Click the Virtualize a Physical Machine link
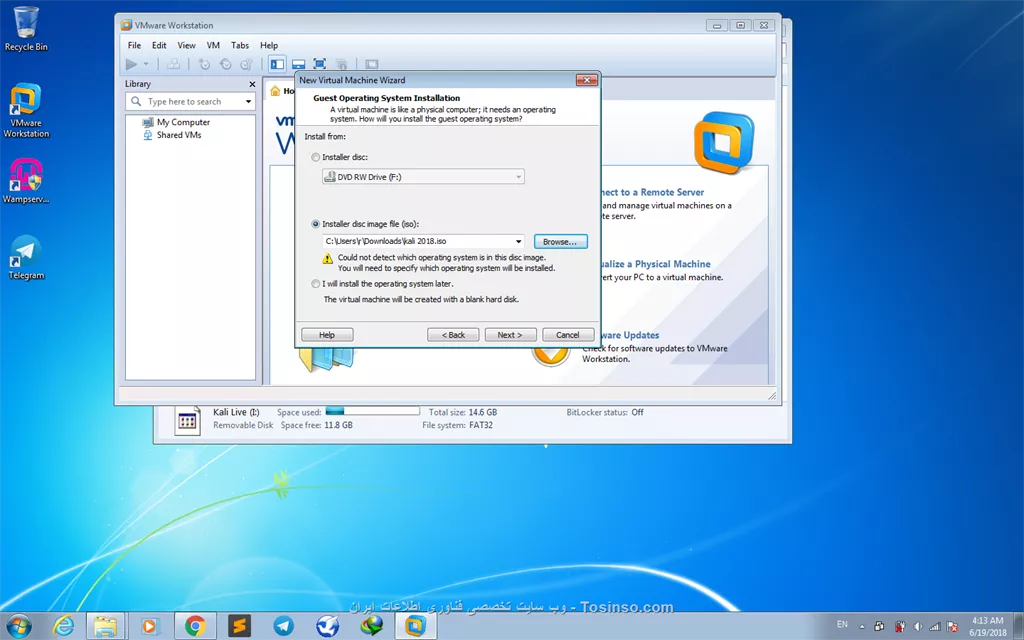The height and width of the screenshot is (640, 1024). click(x=656, y=264)
